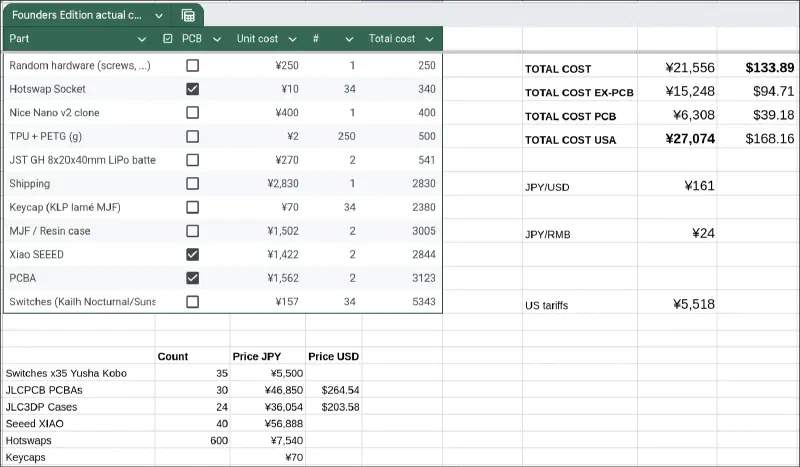Check the PCB box for Nice Nano v2 clone

[x=192, y=112]
